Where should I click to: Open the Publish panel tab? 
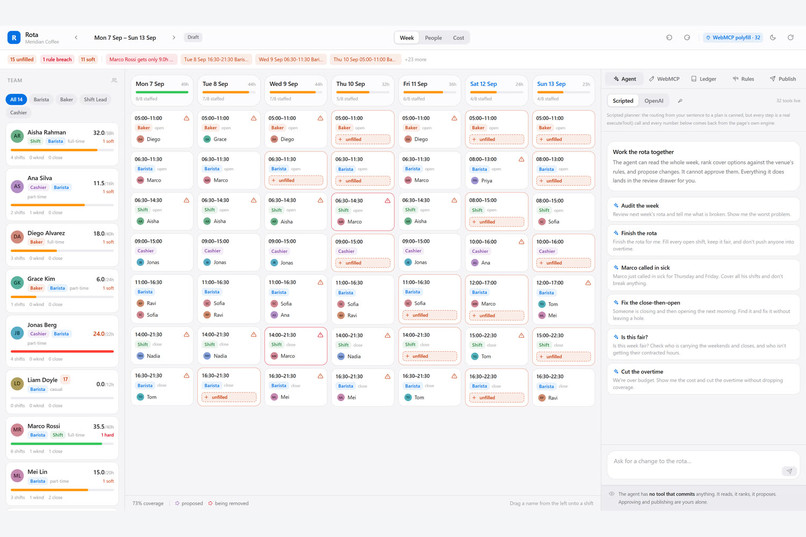click(783, 79)
